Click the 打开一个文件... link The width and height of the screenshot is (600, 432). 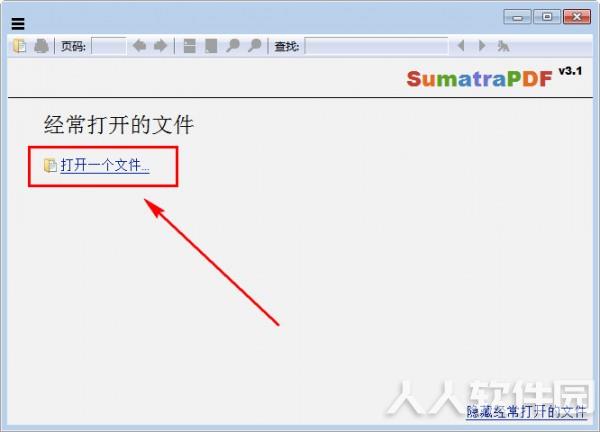click(x=105, y=166)
